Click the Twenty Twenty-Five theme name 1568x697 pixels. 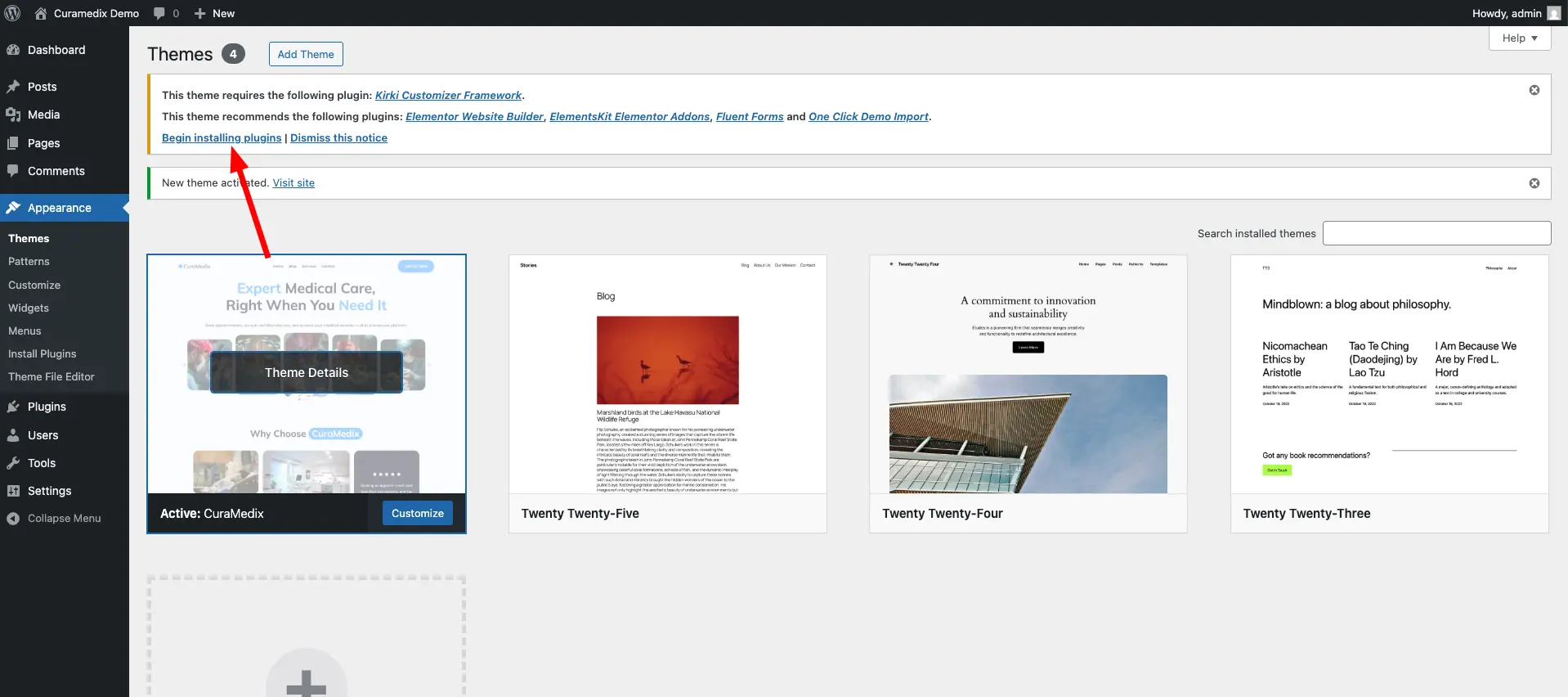pyautogui.click(x=580, y=513)
